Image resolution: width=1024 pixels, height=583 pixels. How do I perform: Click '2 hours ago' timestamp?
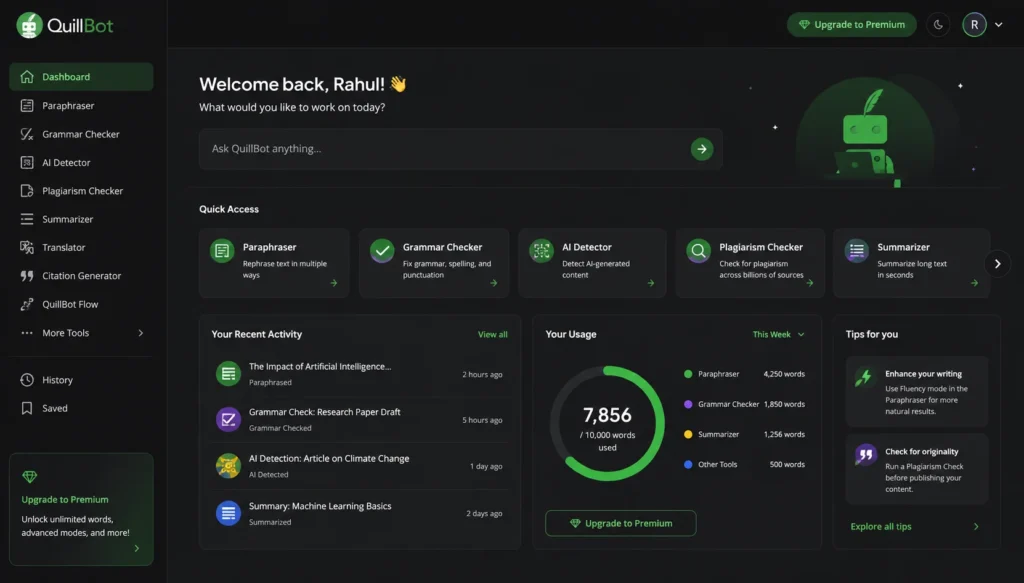pos(483,375)
